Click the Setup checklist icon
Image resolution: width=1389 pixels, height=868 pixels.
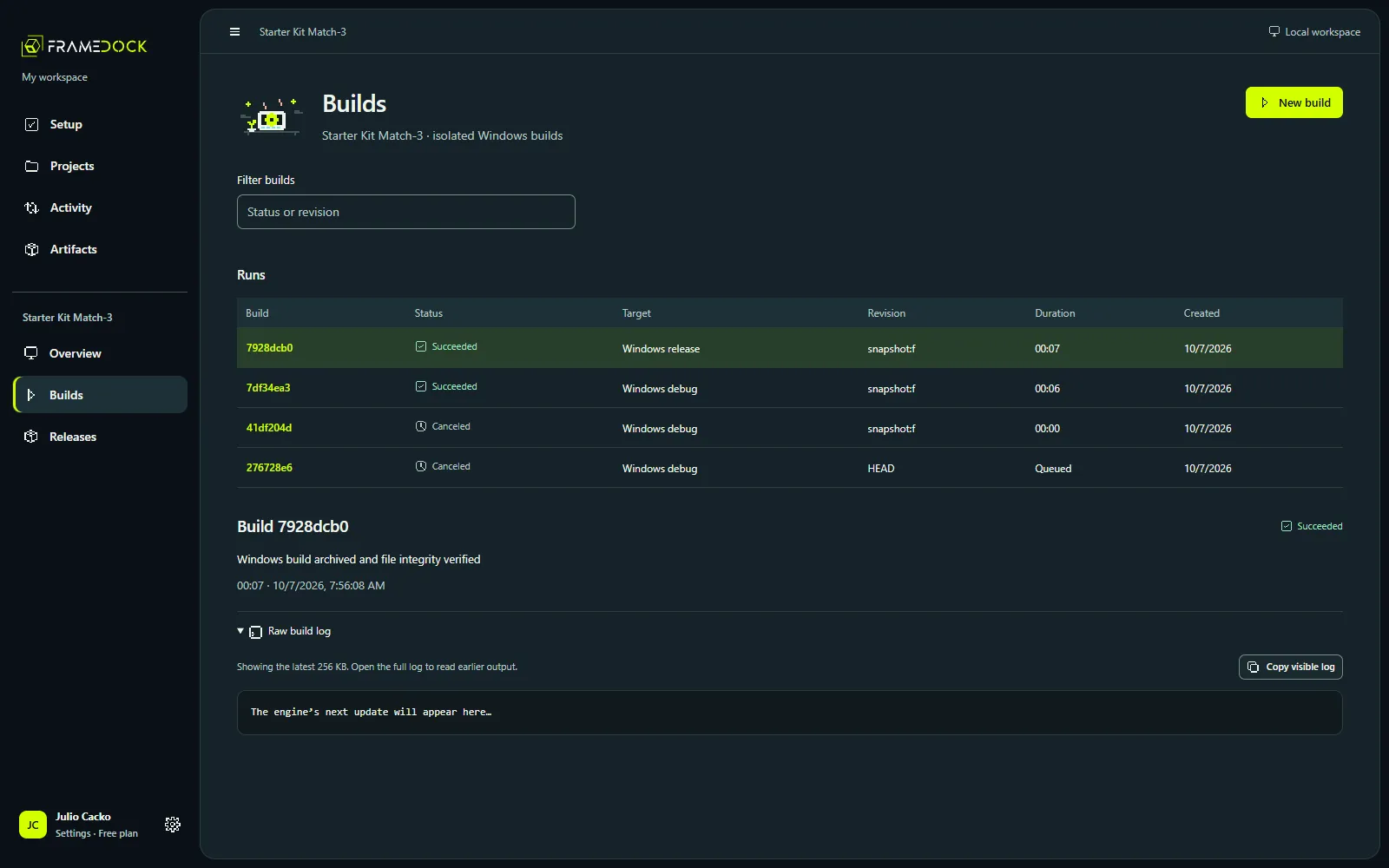point(32,124)
